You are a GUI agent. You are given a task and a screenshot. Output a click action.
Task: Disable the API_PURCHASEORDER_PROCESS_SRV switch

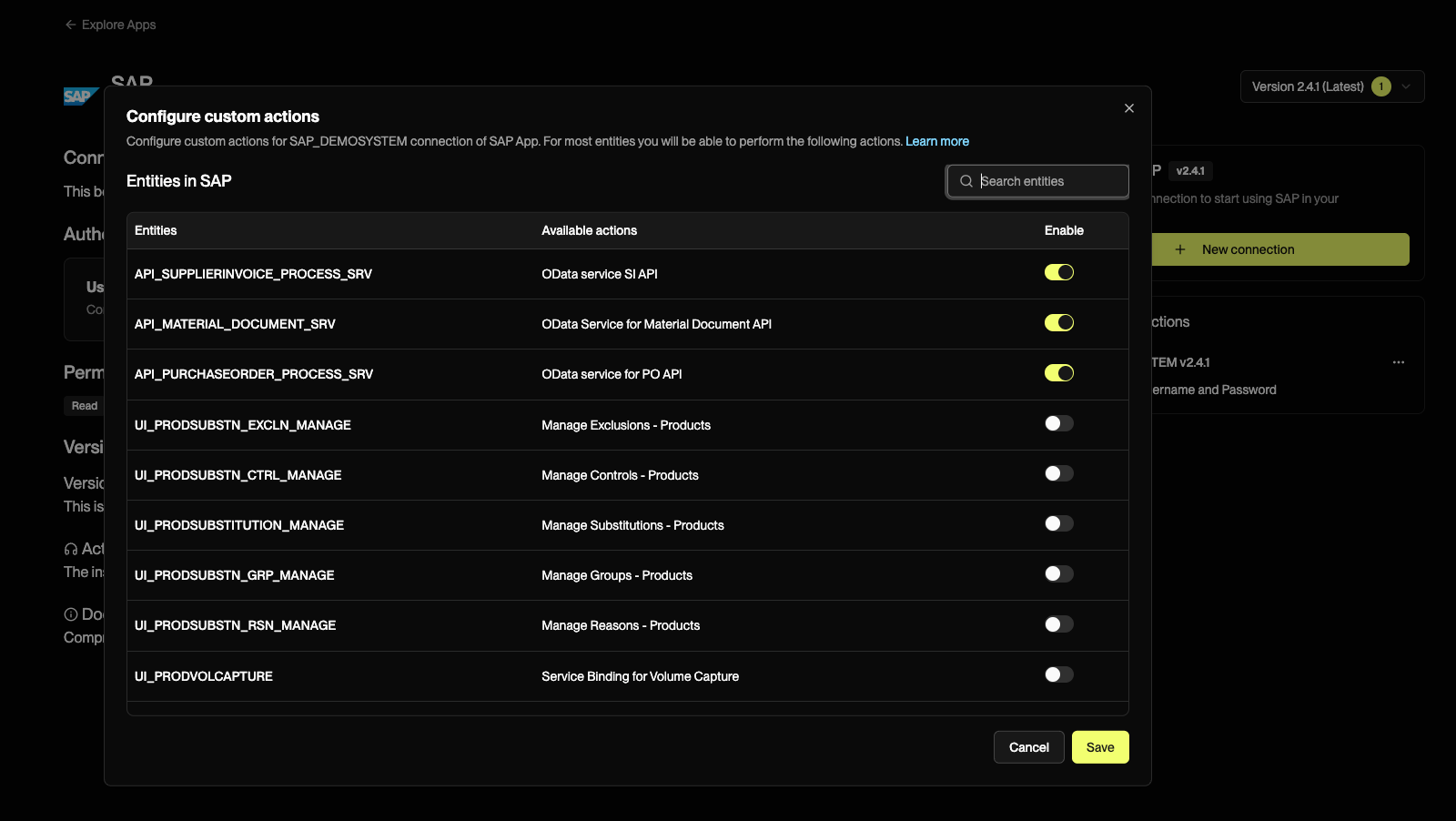tap(1058, 373)
